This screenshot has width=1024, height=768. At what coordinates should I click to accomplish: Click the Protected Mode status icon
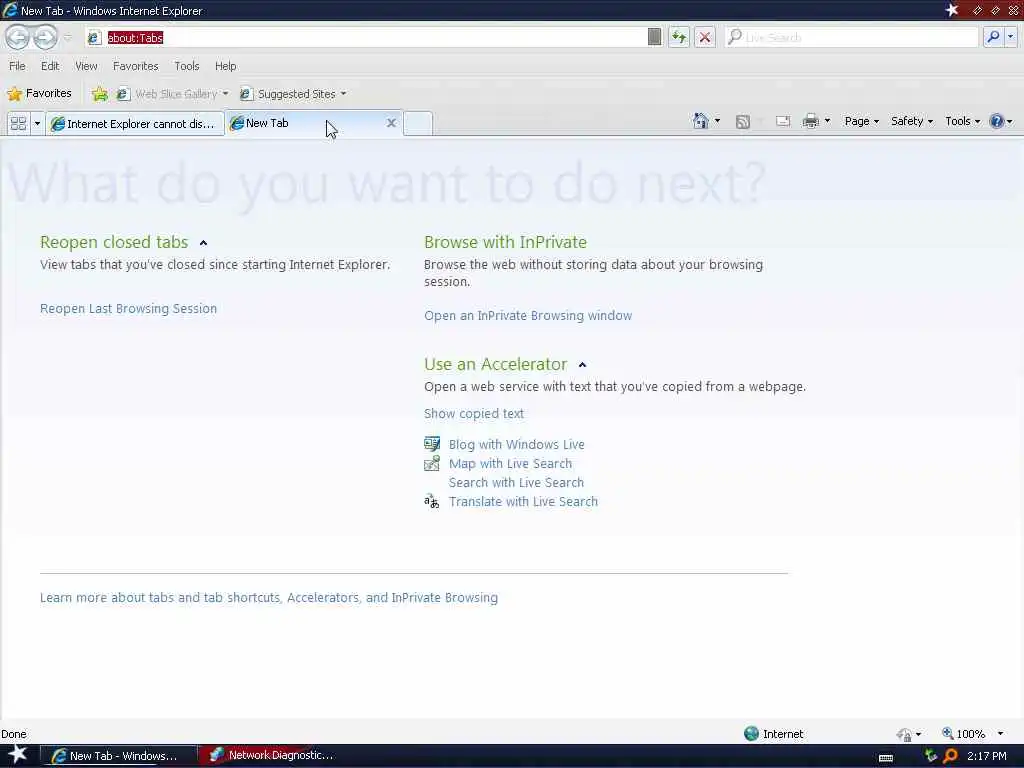click(x=904, y=734)
